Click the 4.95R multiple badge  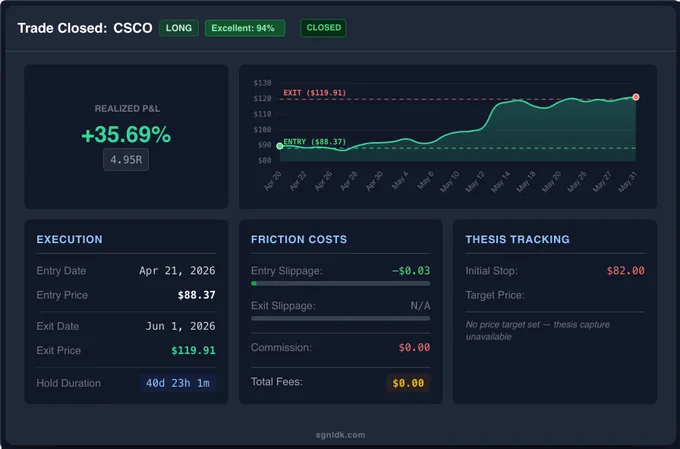click(x=126, y=160)
